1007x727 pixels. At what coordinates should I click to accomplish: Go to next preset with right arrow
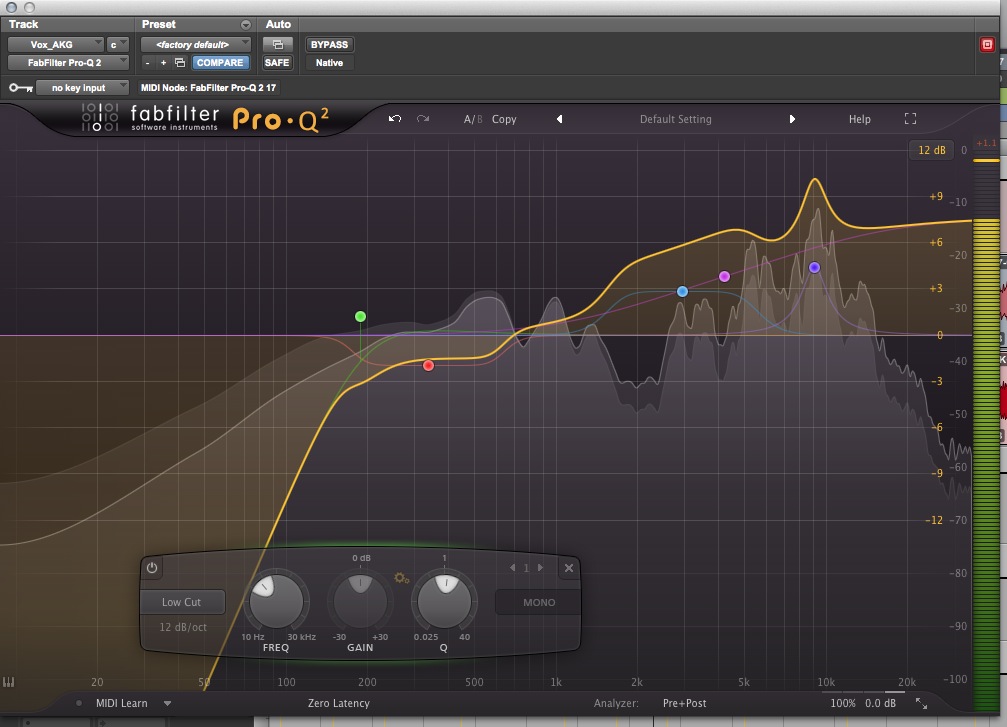792,119
